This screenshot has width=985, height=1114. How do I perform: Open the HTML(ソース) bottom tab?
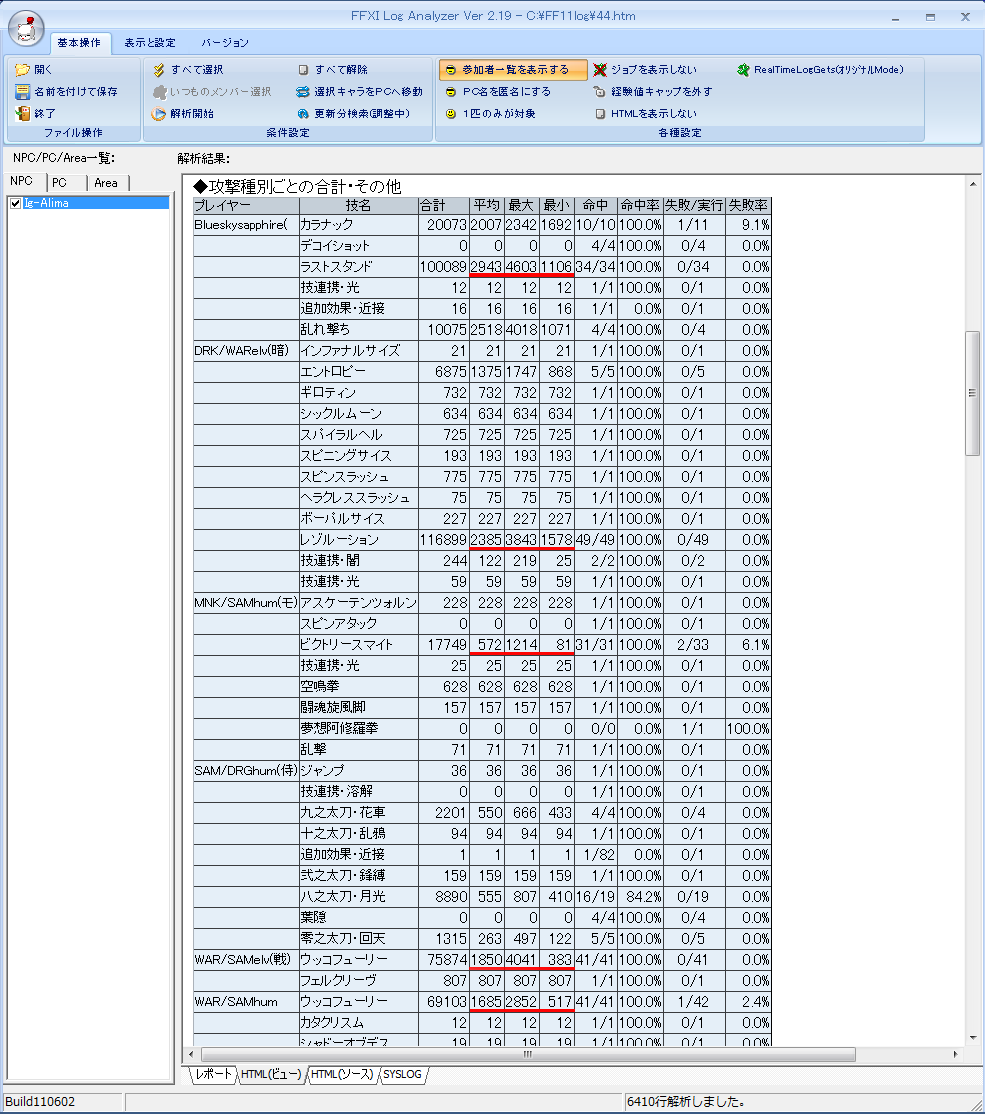click(x=341, y=1074)
